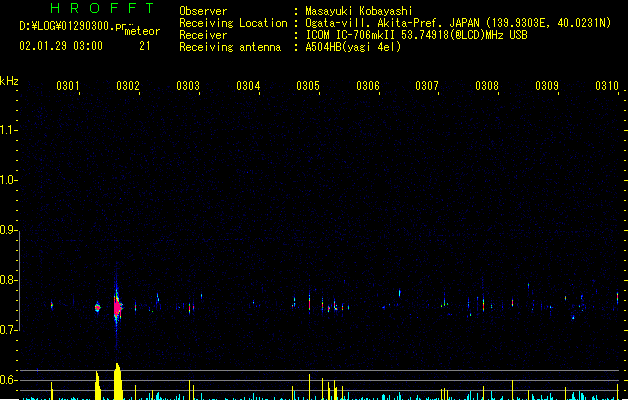Screen dimensions: 629x400
Task: Click the kHz axis unit label
Action: coord(9,81)
